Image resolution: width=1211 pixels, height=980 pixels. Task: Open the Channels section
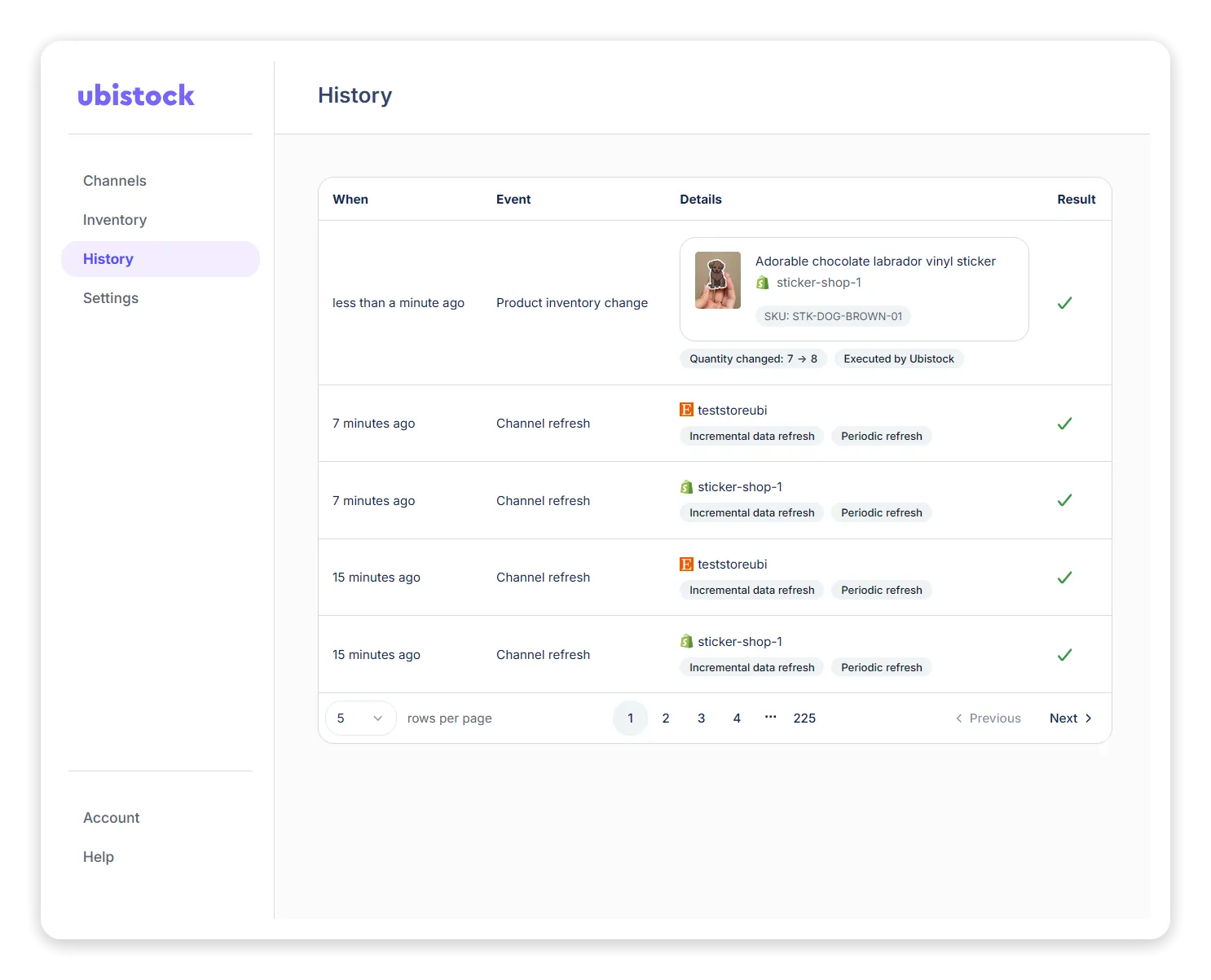pyautogui.click(x=114, y=180)
